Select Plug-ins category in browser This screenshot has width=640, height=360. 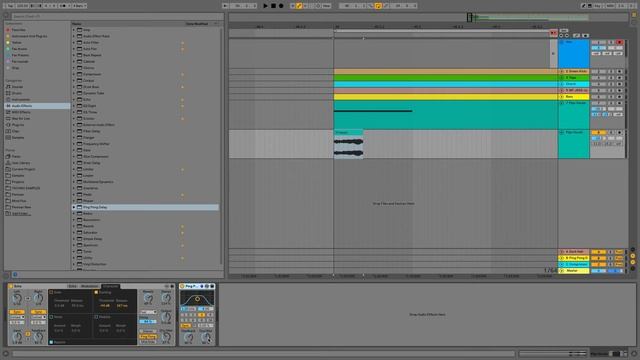18,125
